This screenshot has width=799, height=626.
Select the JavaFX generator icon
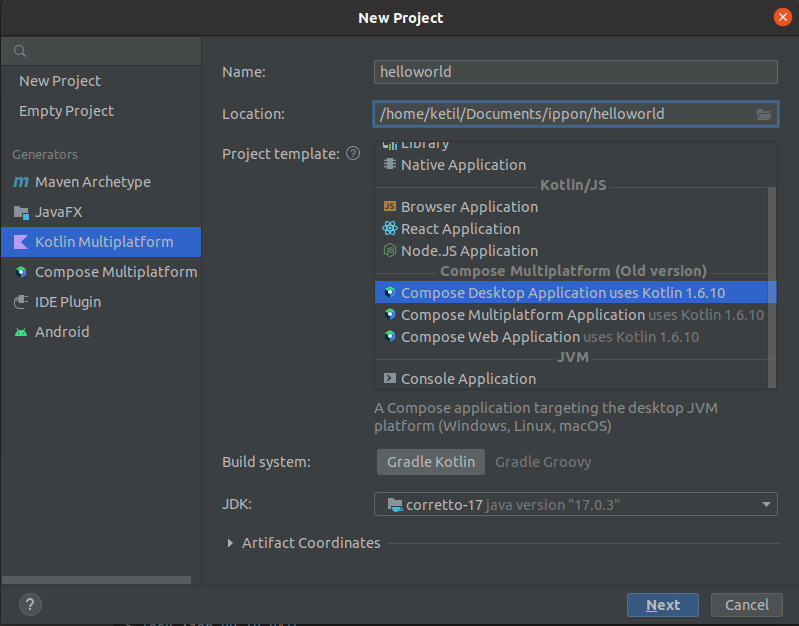[x=21, y=212]
